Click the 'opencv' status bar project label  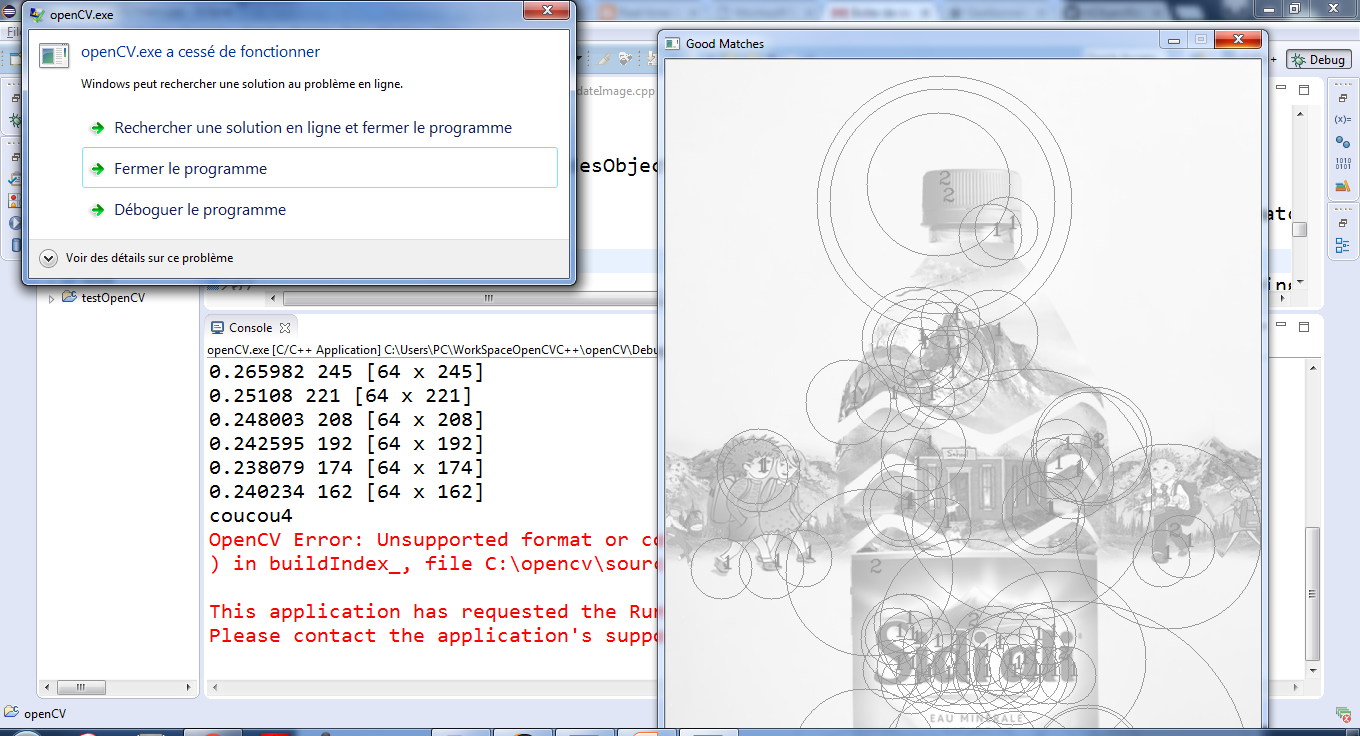44,714
